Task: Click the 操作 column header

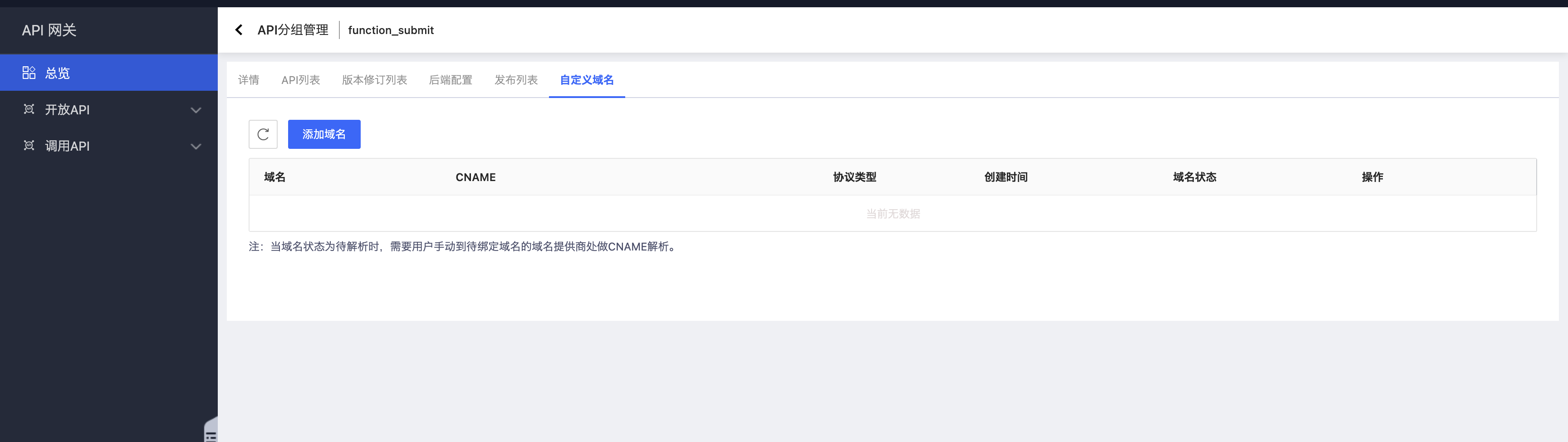Action: click(x=1372, y=177)
